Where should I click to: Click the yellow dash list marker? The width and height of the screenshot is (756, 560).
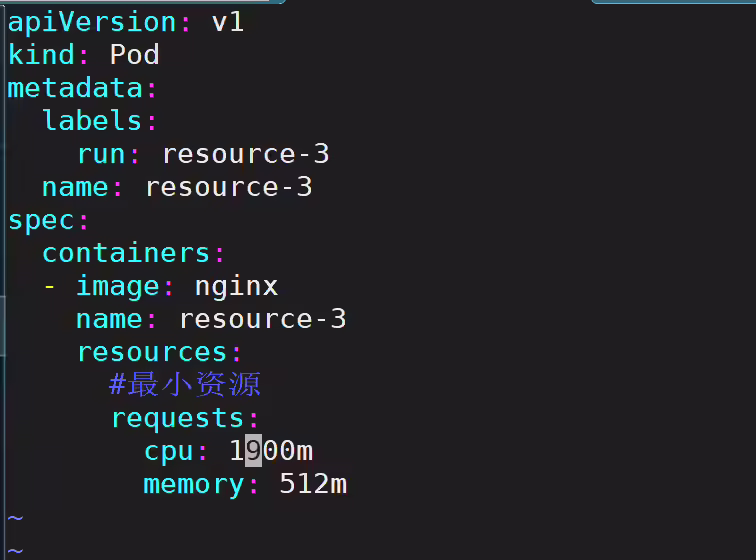point(49,287)
